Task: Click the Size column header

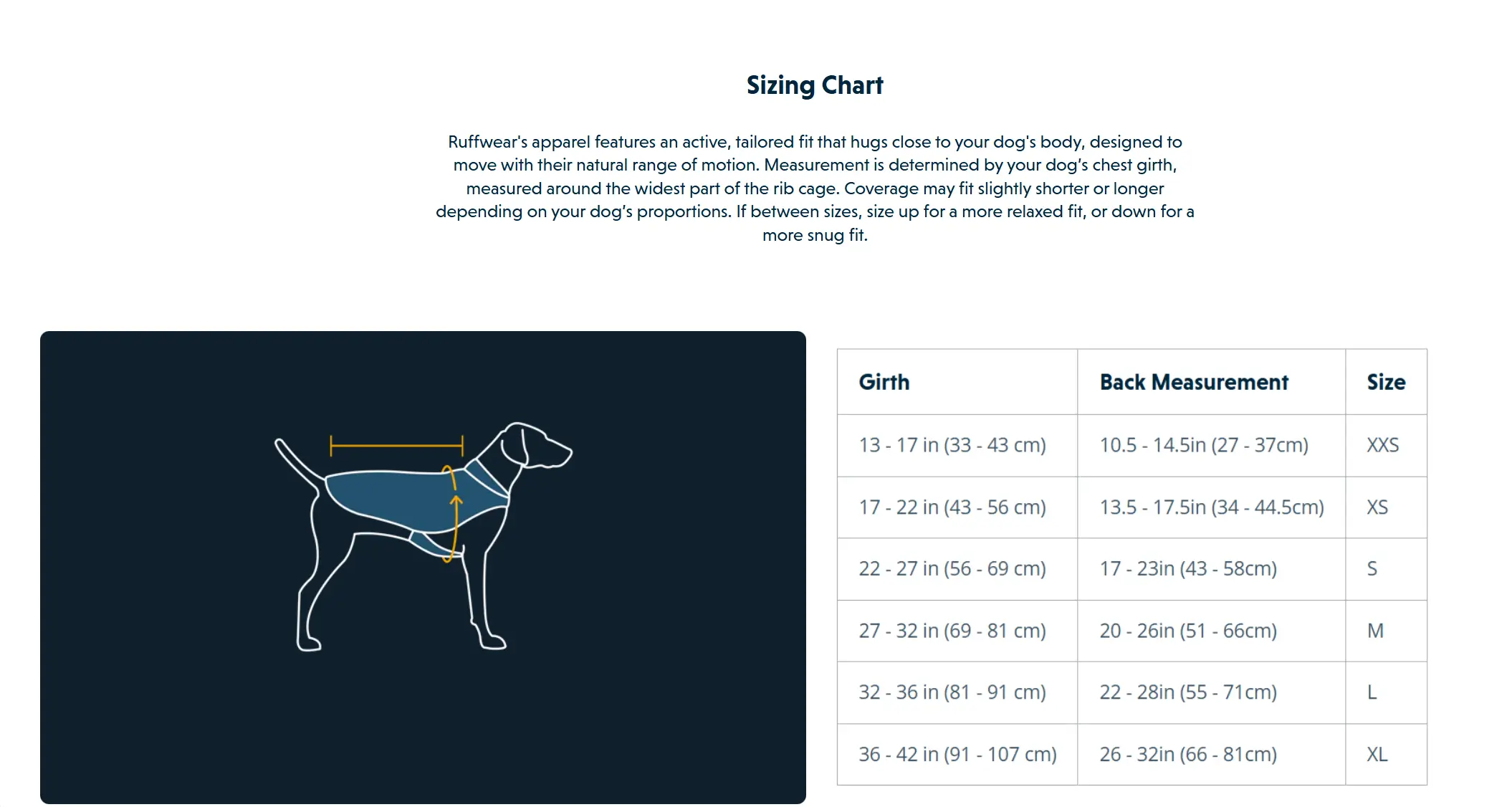Action: pyautogui.click(x=1386, y=382)
